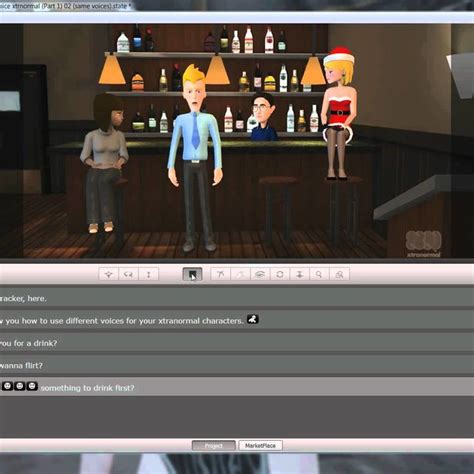Image resolution: width=474 pixels, height=474 pixels.
Task: Select the 'you for a drink?' line
Action: tap(237, 342)
